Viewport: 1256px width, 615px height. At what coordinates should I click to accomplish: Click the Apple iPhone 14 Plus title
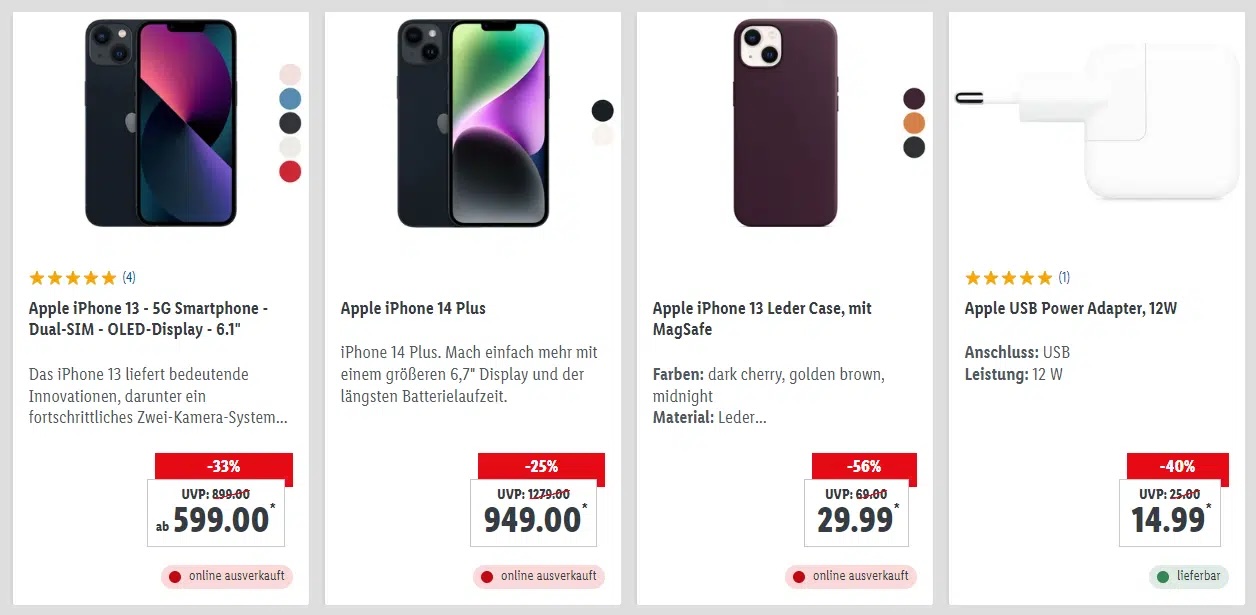pos(413,308)
